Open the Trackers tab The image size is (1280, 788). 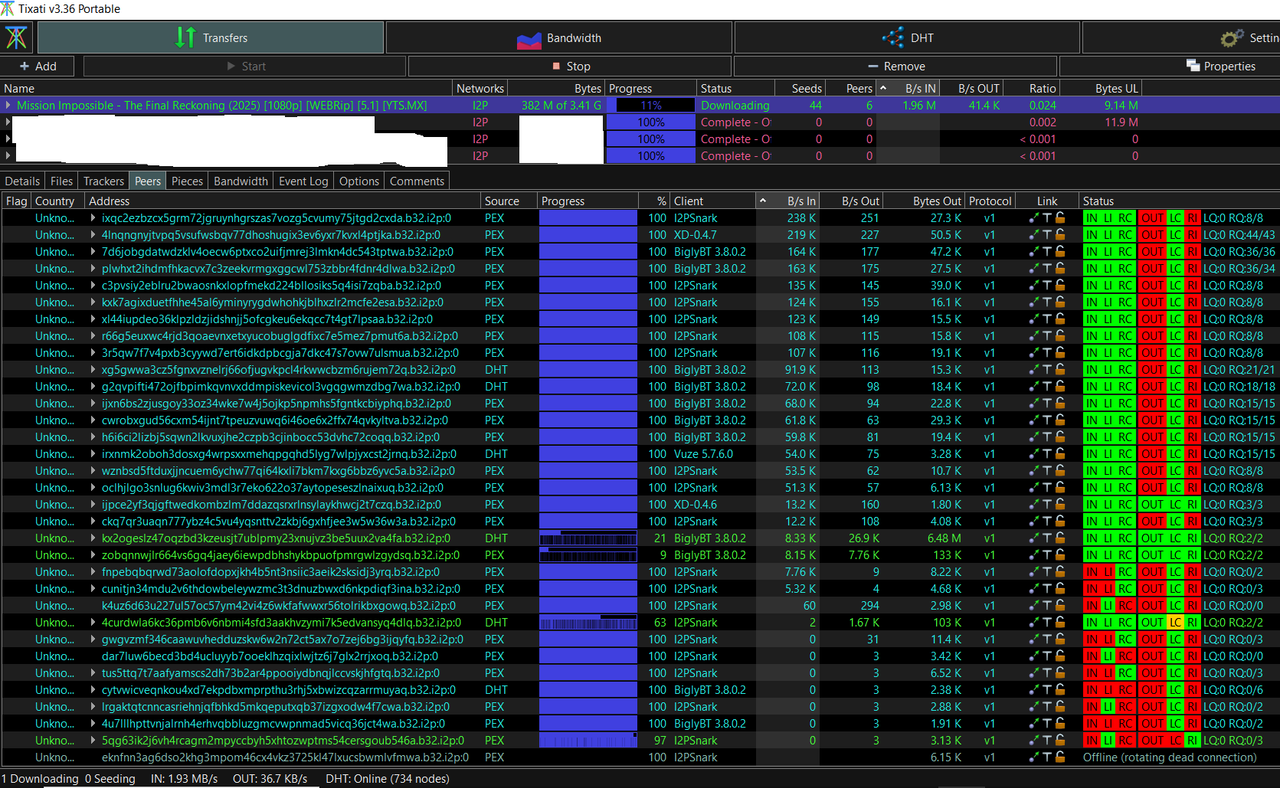click(103, 181)
